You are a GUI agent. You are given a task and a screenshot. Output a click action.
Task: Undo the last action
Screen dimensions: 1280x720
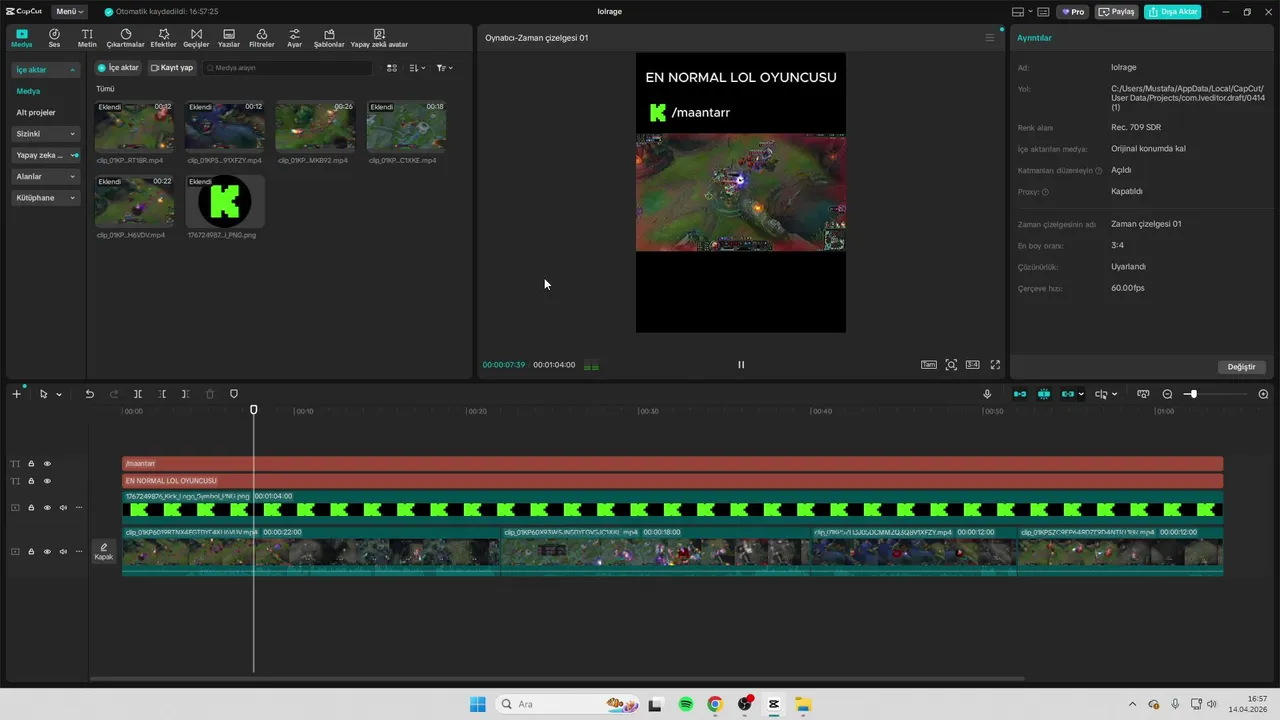[x=89, y=394]
